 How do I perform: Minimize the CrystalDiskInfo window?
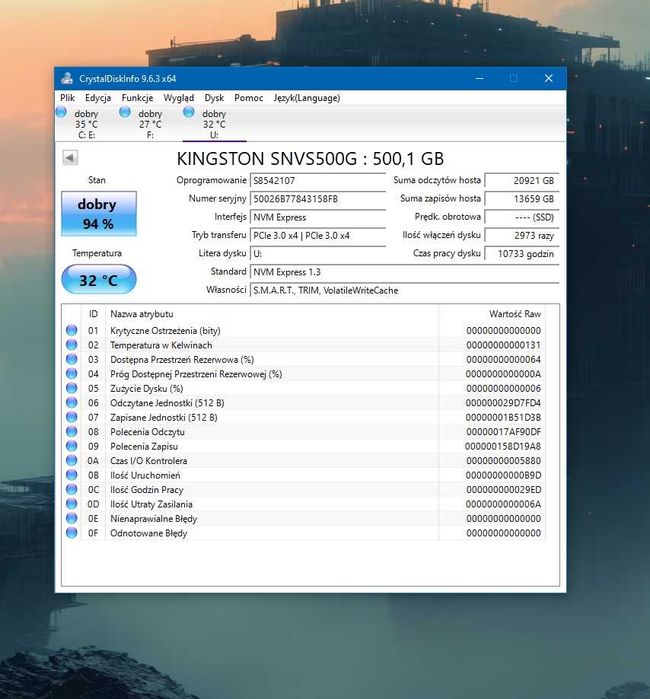(480, 78)
